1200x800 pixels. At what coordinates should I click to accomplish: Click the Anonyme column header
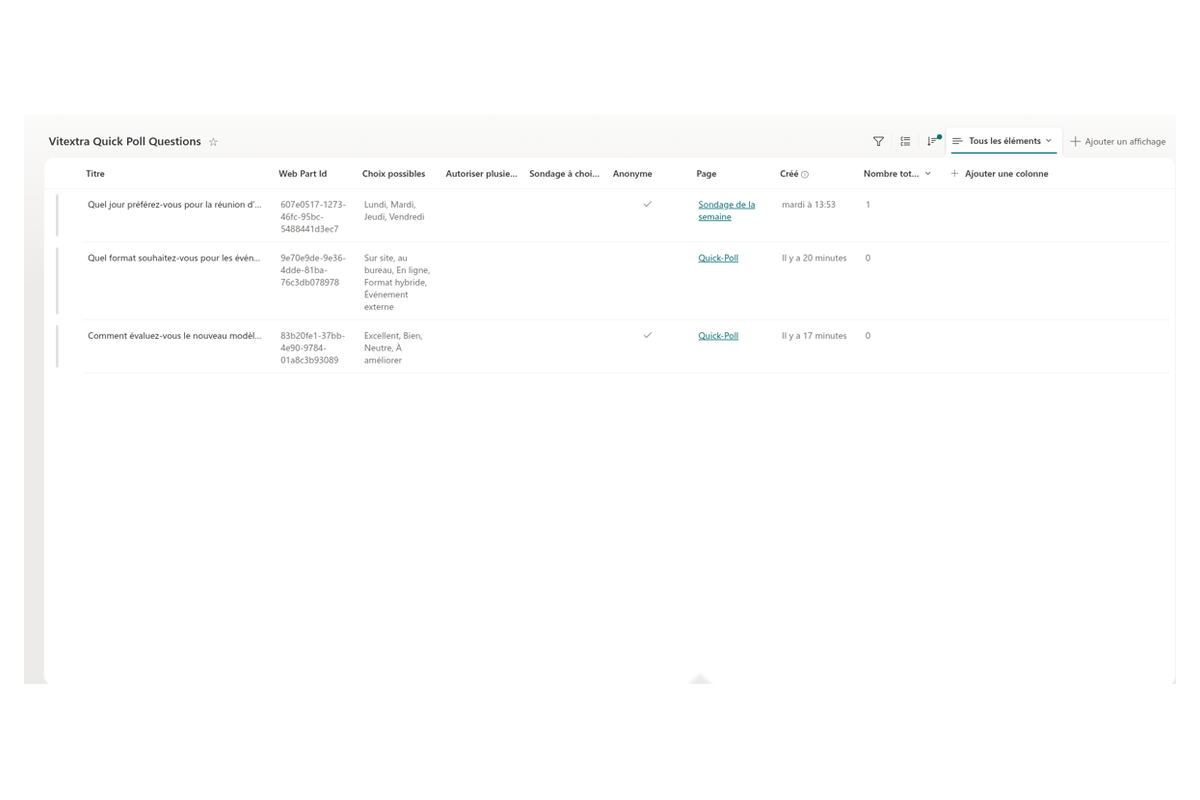tap(632, 174)
